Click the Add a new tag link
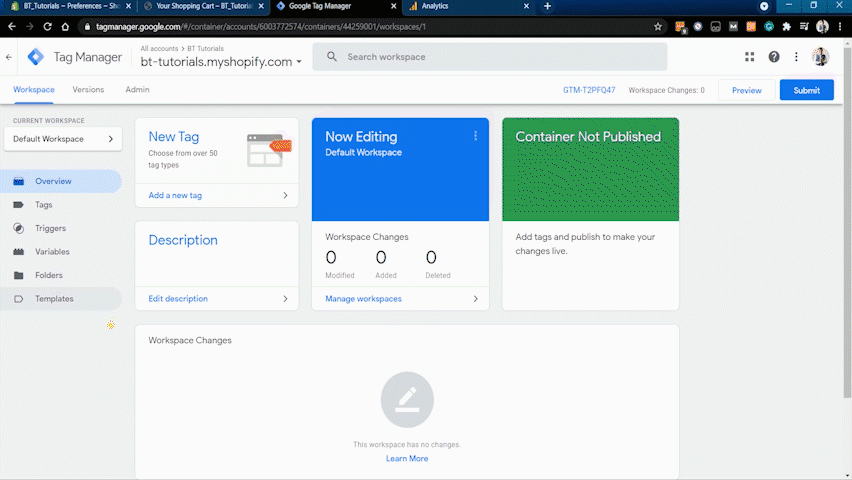Screen dimensions: 852x480 (x=175, y=195)
